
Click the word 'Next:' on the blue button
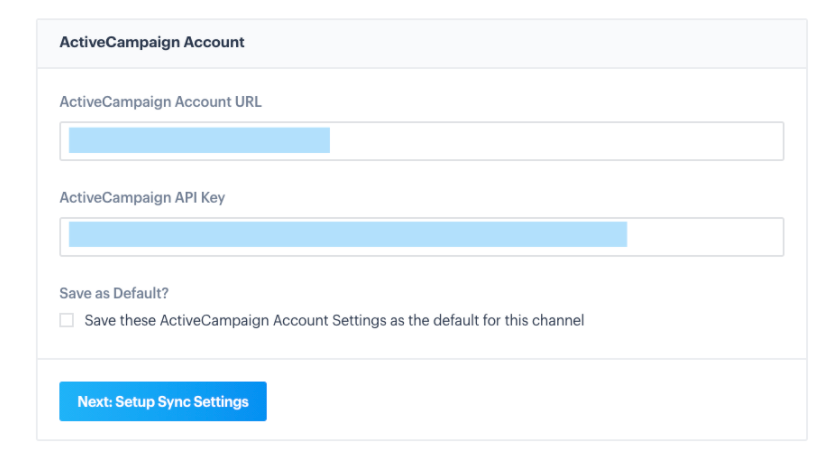(x=95, y=402)
